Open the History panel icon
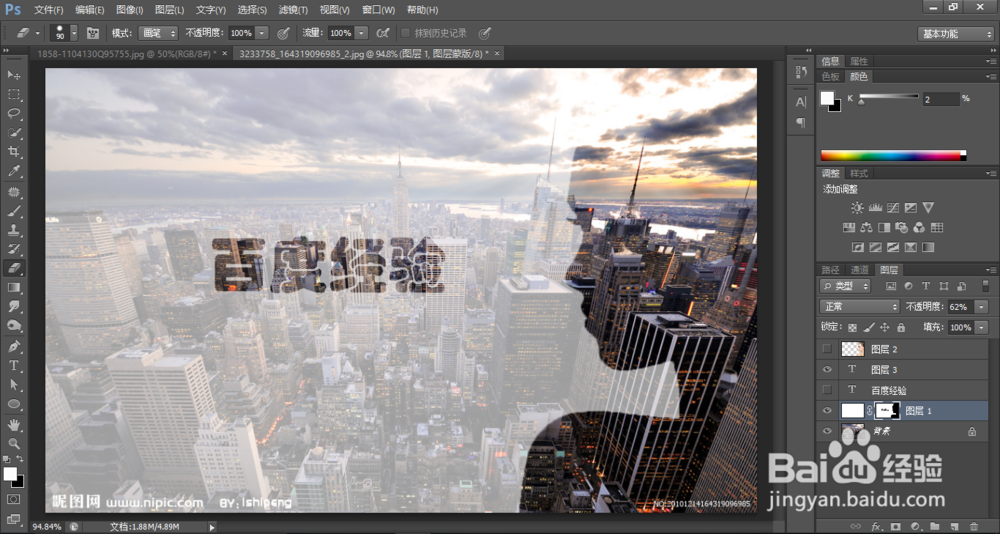Image resolution: width=1000 pixels, height=534 pixels. tap(801, 72)
